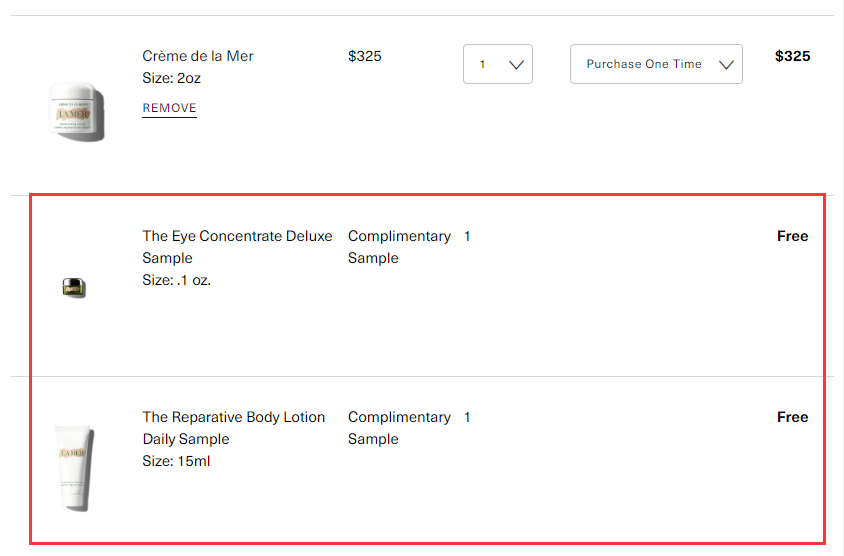Screen dimensions: 844x556
Task: Click the Reparative Body Lotion tube thumbnail
Action: (74, 468)
